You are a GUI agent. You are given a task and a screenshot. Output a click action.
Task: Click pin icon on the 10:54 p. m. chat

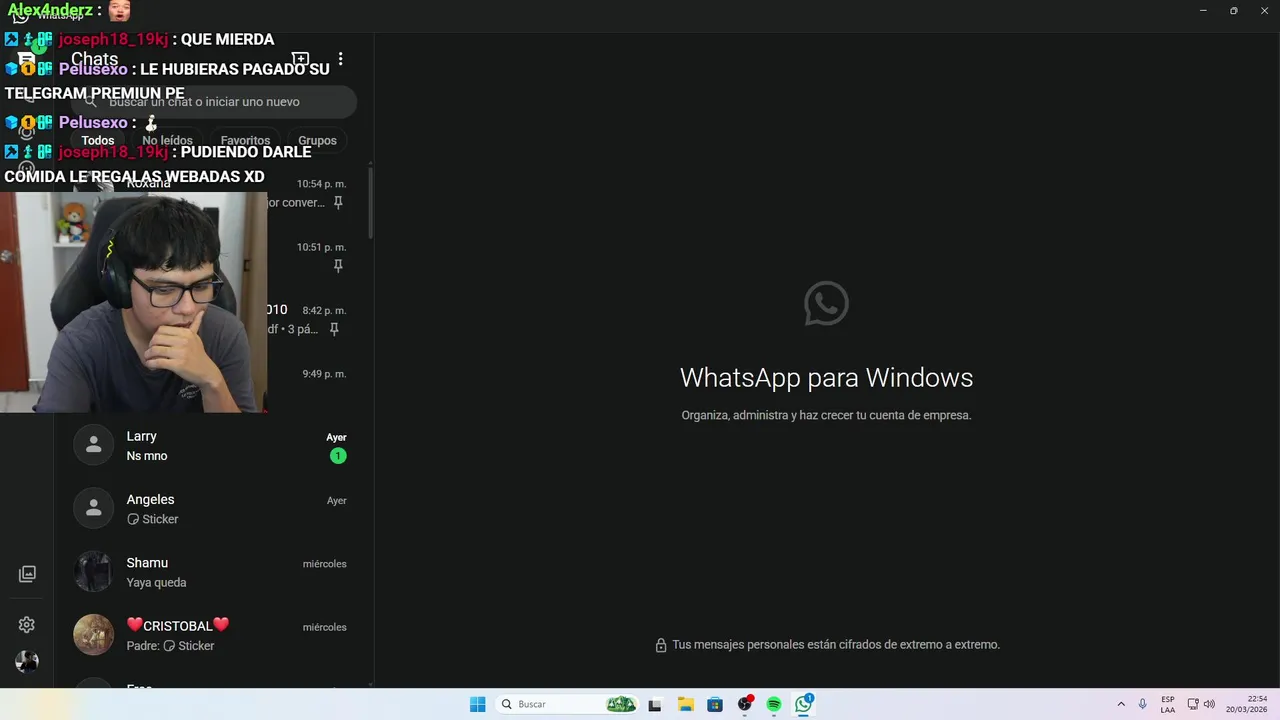338,202
